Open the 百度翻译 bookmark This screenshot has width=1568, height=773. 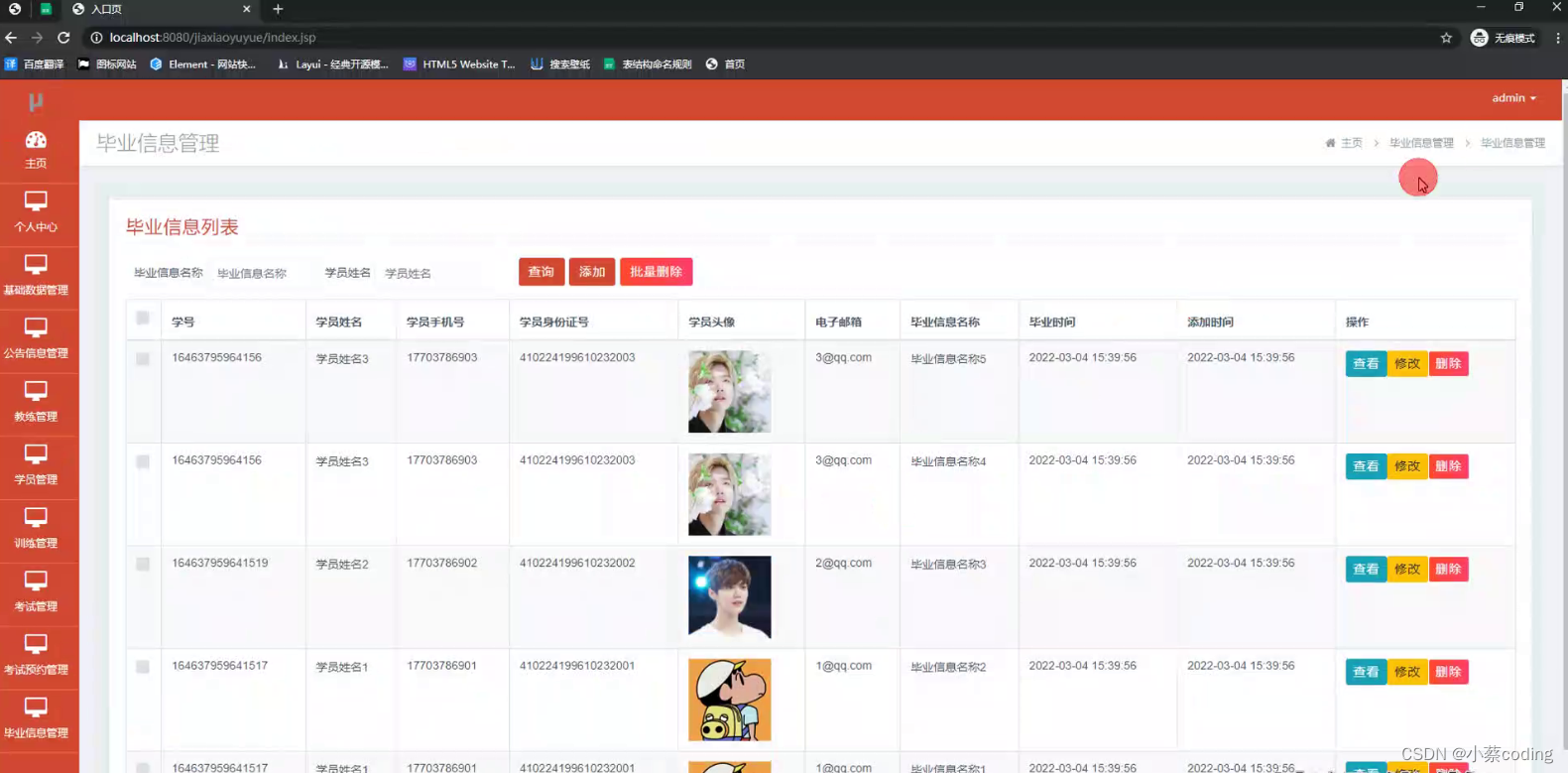35,64
